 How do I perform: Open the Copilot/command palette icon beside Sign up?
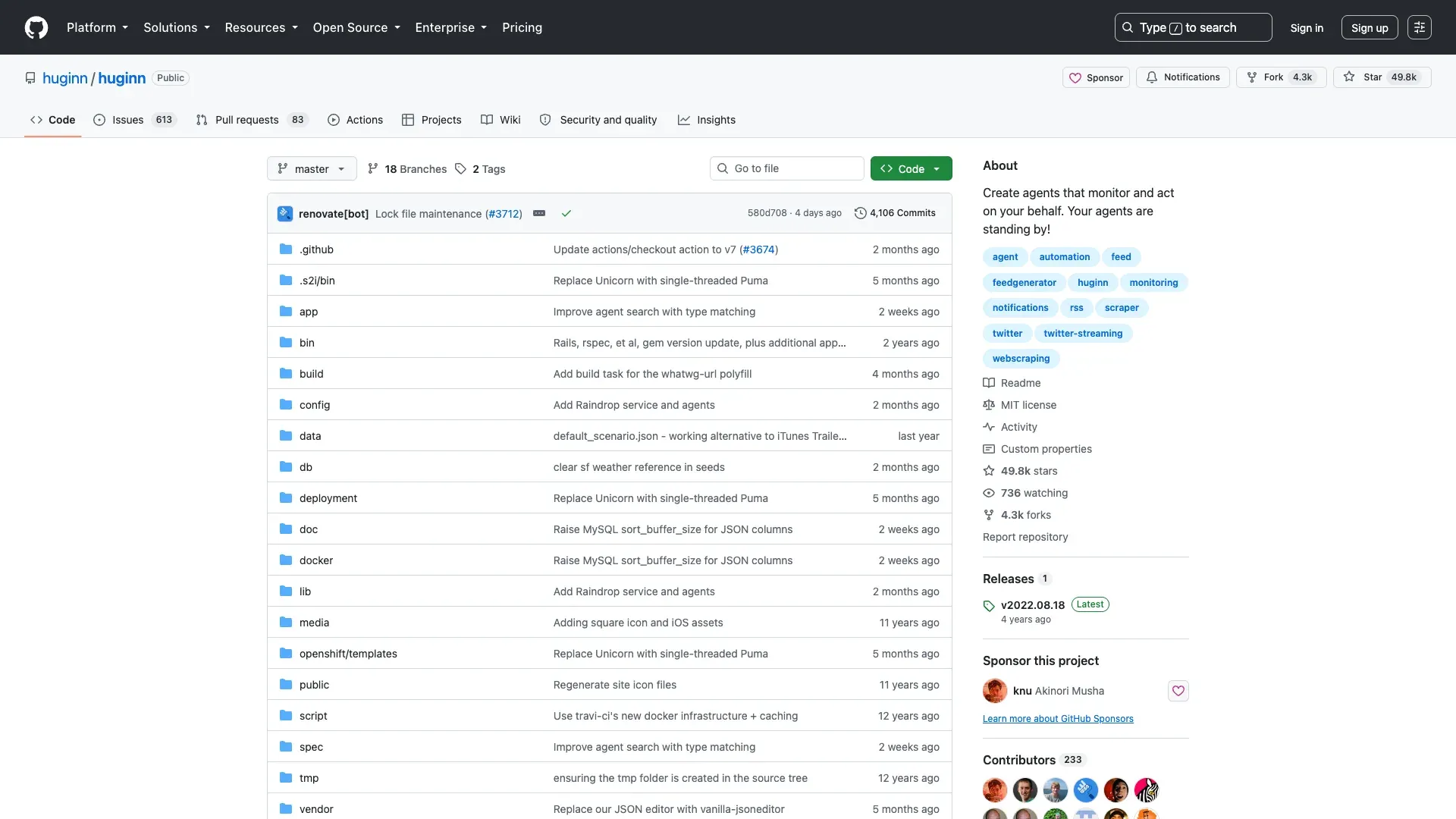pos(1419,27)
